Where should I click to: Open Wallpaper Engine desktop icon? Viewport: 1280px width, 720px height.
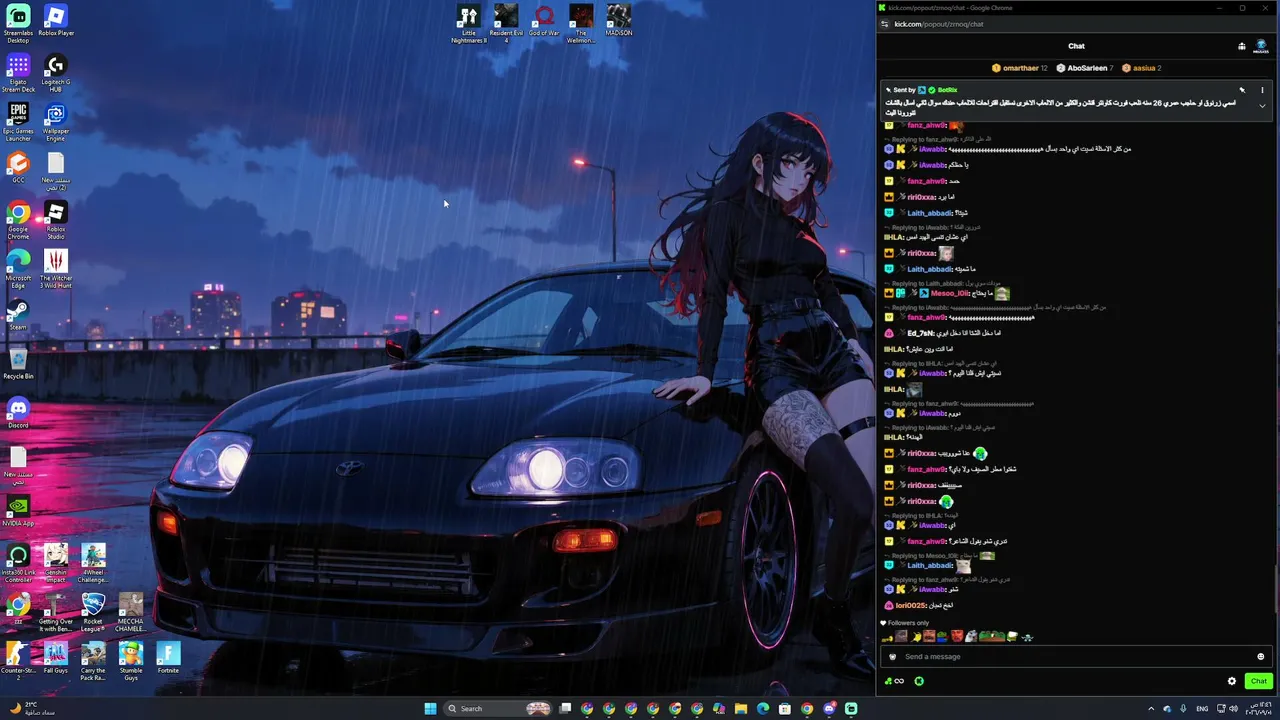pos(56,122)
